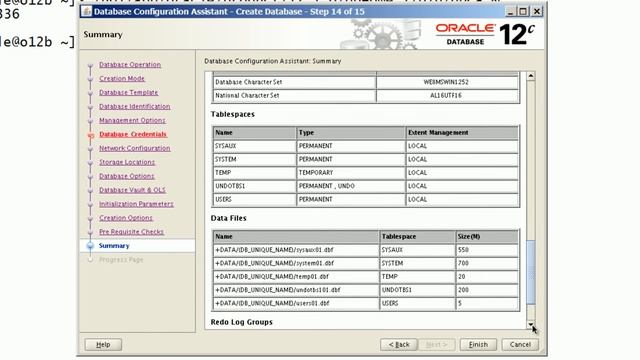Click the Tablespaces section heading
Viewport: 640px width, 360px height.
(233, 114)
